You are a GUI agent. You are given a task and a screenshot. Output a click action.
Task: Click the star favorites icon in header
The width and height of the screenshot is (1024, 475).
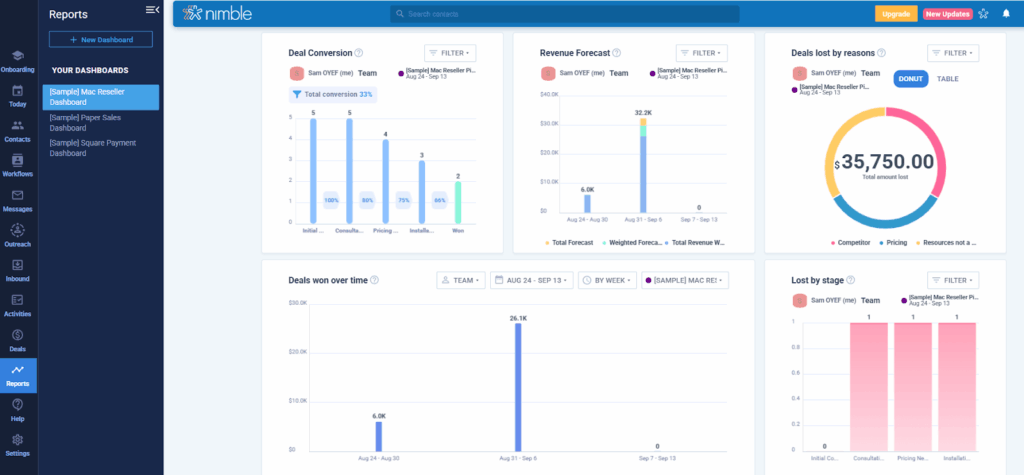tap(983, 14)
